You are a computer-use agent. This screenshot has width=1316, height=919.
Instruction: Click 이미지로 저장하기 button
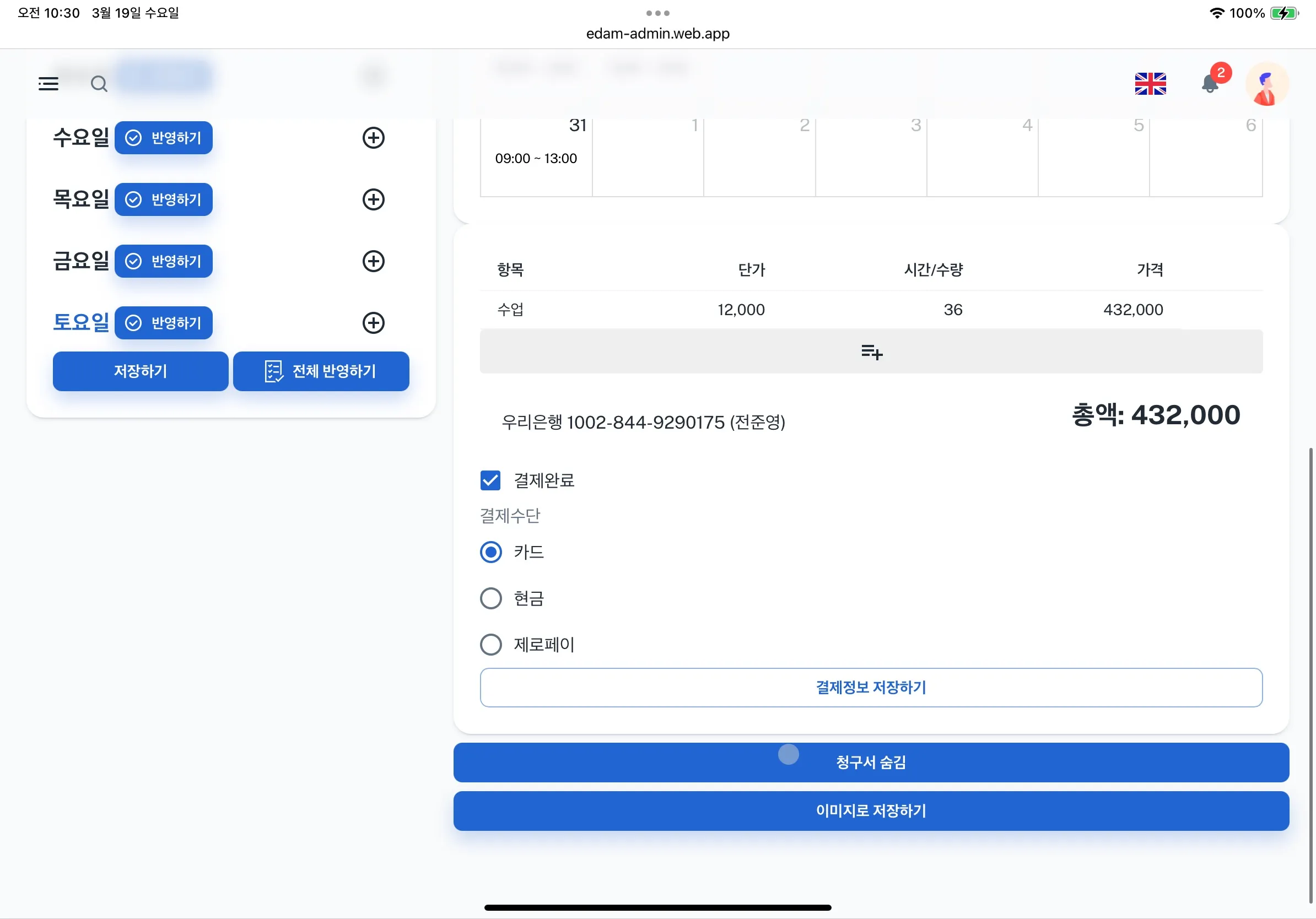(871, 811)
